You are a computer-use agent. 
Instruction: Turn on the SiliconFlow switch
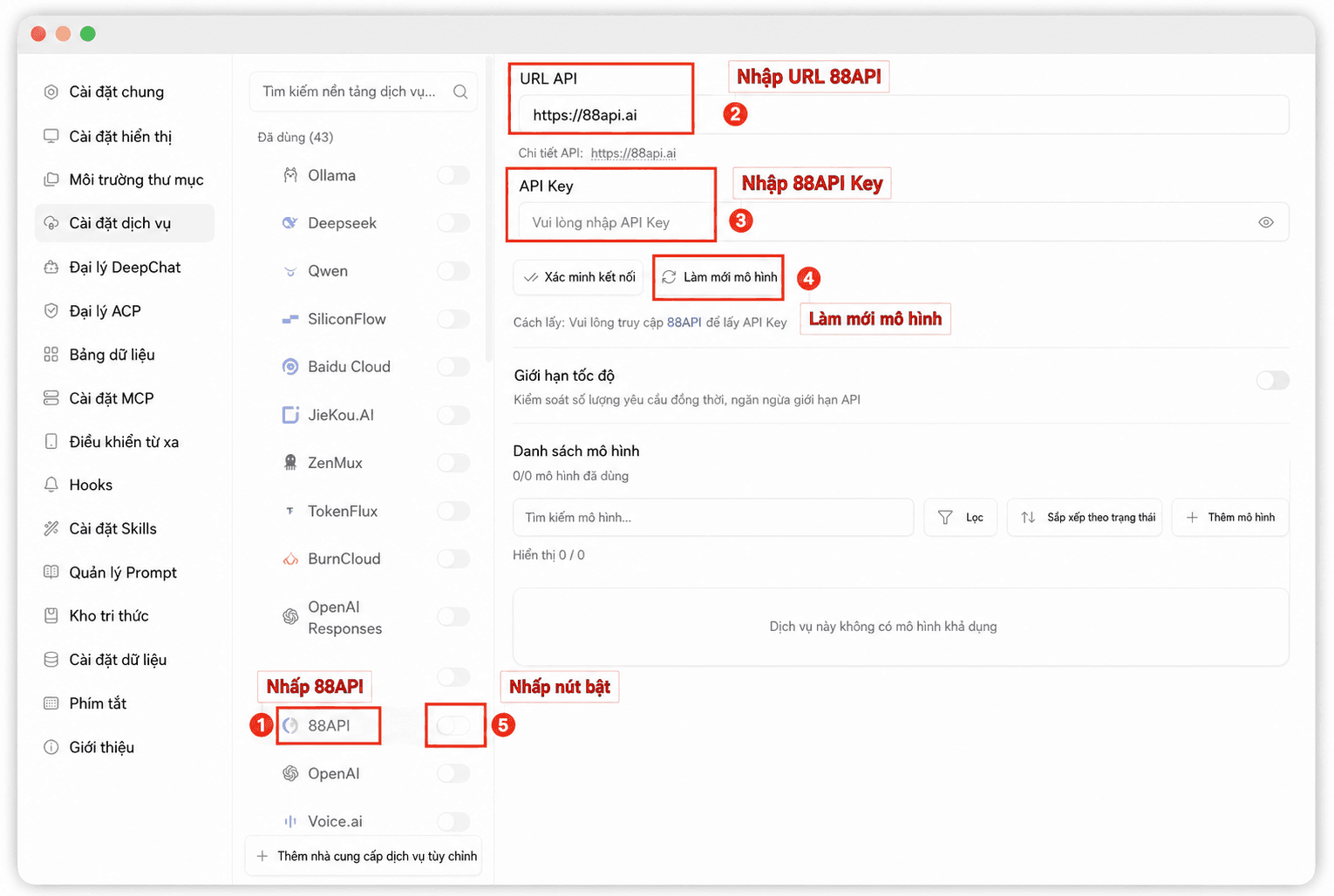point(453,319)
